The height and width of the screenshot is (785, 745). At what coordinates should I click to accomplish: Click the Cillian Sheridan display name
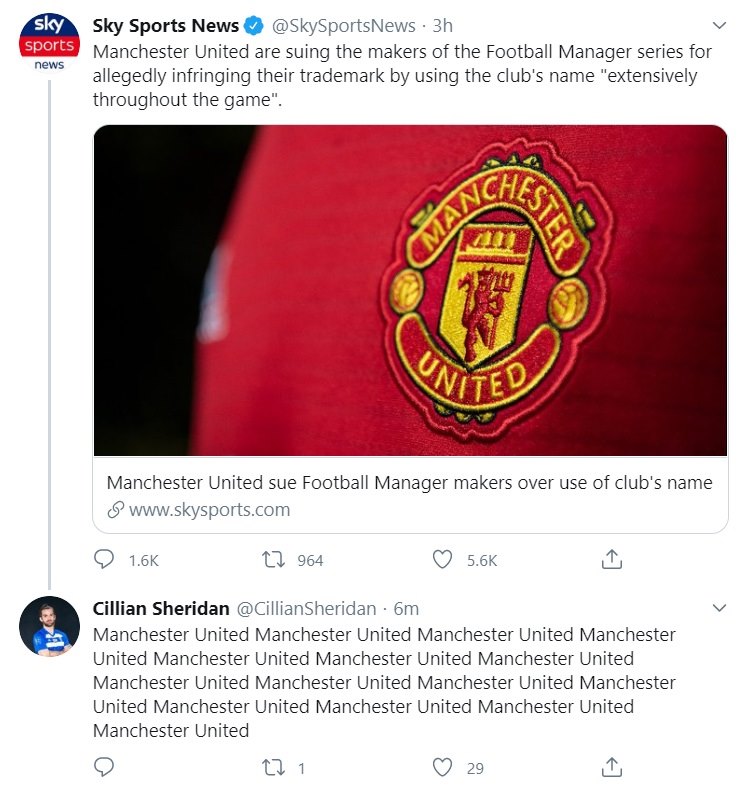[x=161, y=608]
